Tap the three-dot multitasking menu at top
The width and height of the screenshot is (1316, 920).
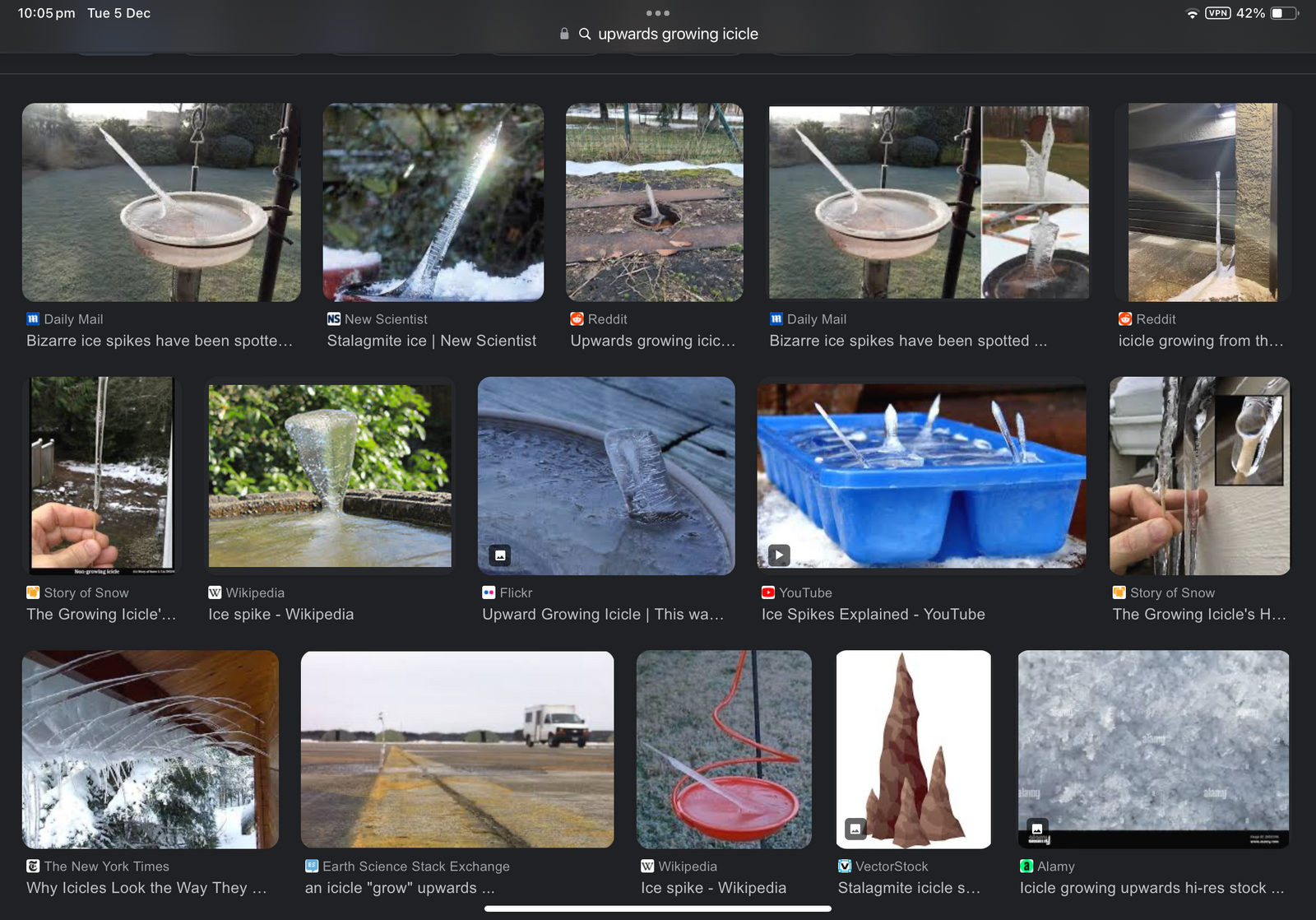point(657,13)
